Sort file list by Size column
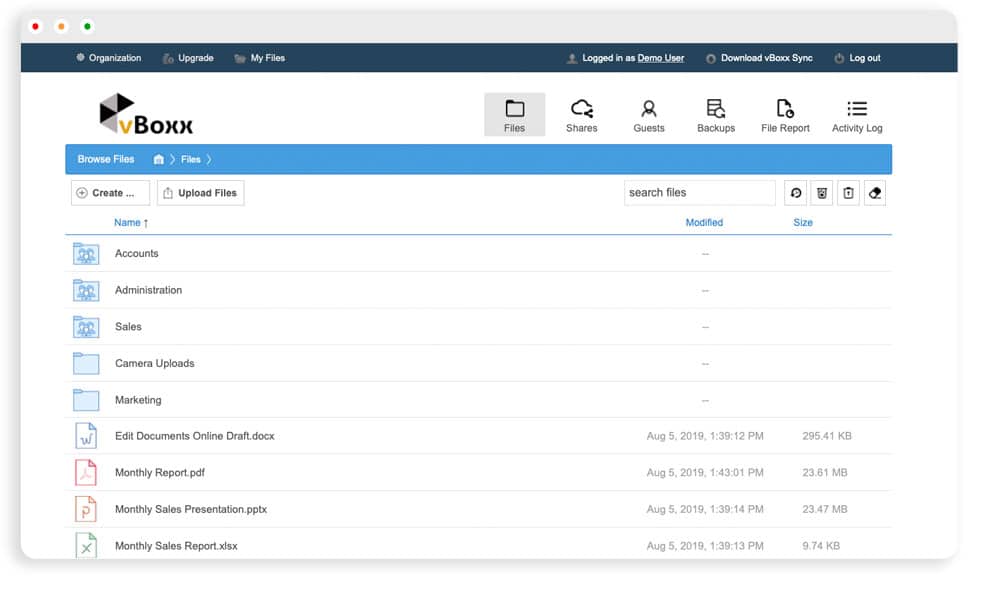This screenshot has height=614, width=986. [803, 223]
